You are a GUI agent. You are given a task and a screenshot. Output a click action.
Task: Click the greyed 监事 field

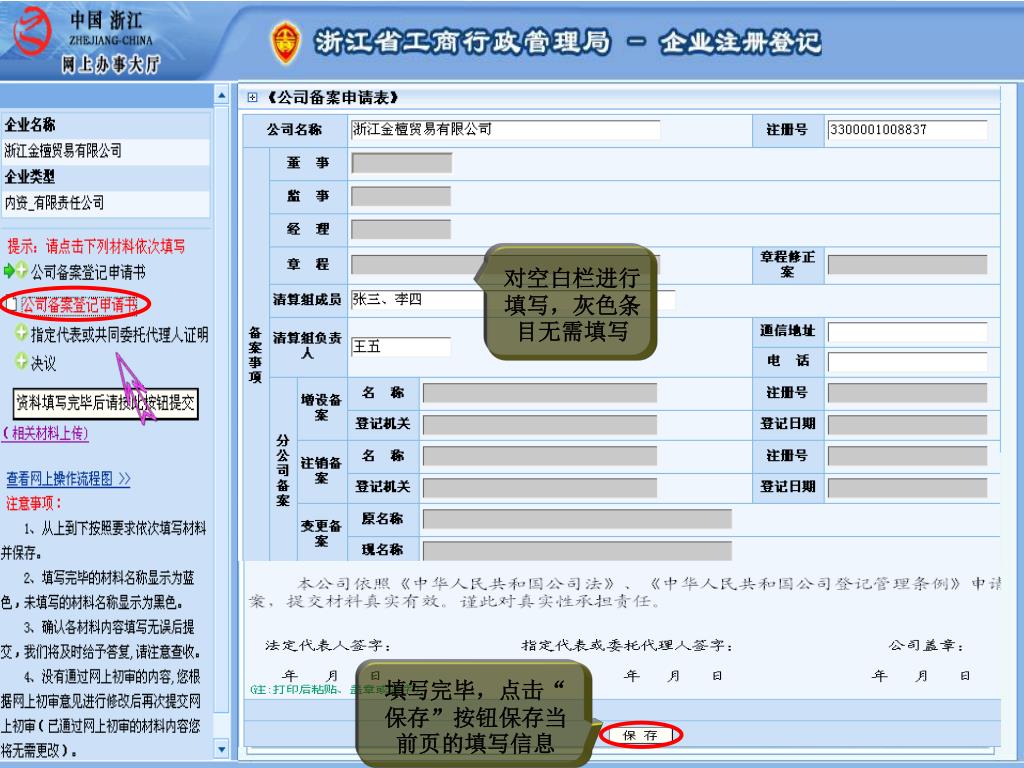[401, 196]
